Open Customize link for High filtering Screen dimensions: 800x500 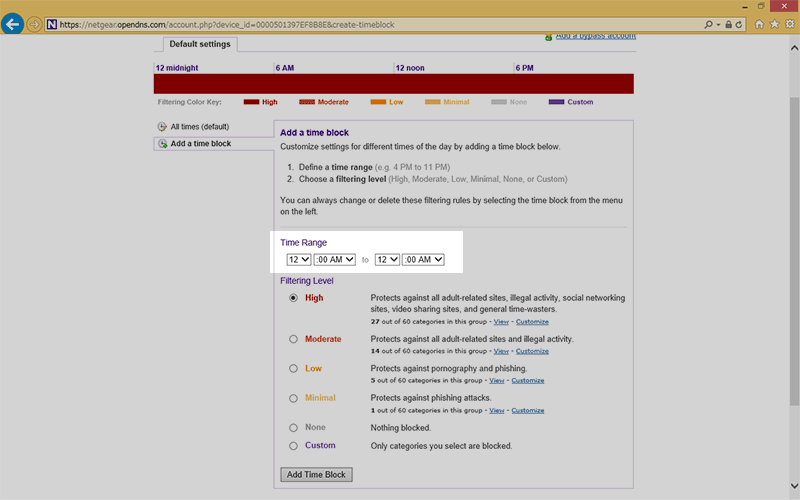click(532, 322)
